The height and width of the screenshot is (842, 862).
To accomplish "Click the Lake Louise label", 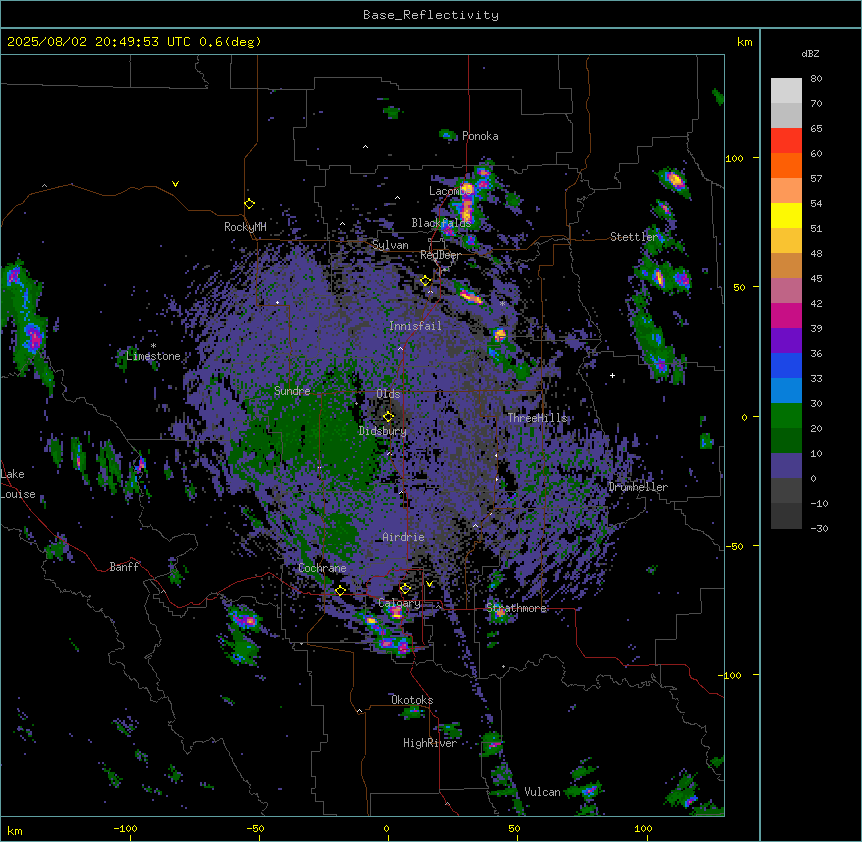I will [x=18, y=484].
